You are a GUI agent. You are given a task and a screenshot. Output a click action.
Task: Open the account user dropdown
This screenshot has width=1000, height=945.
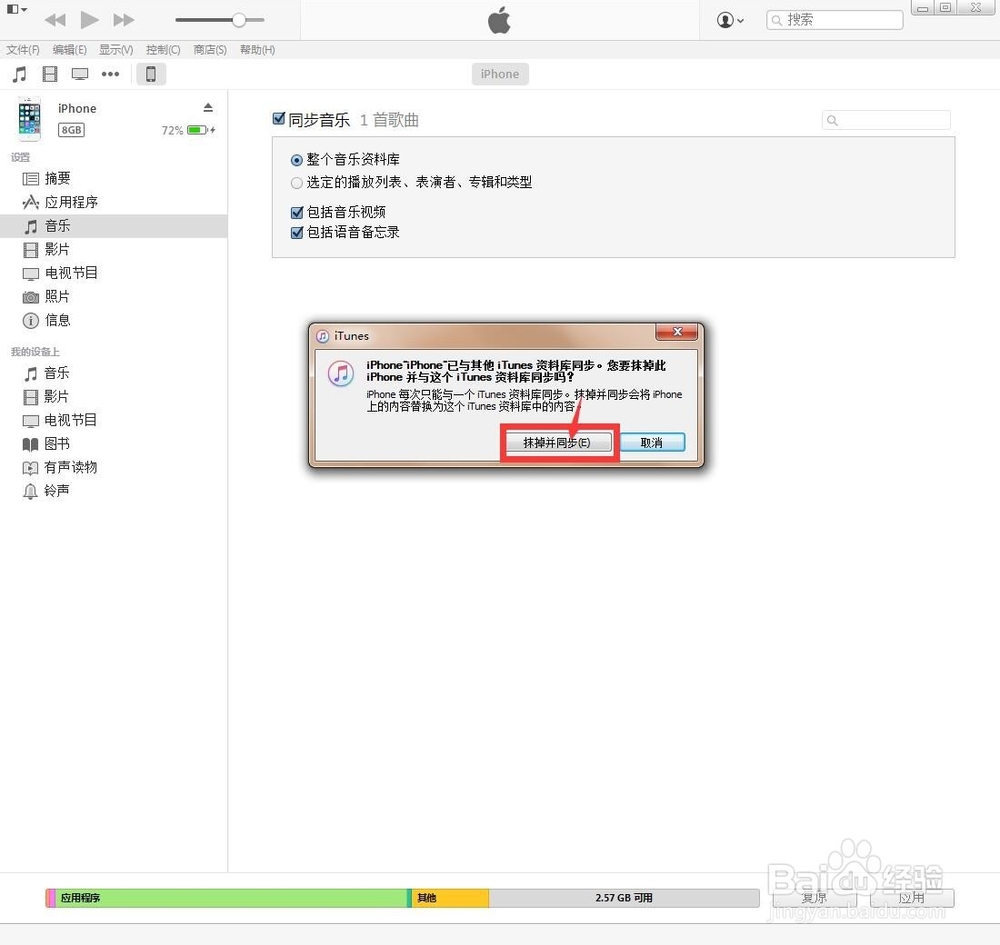pos(730,20)
